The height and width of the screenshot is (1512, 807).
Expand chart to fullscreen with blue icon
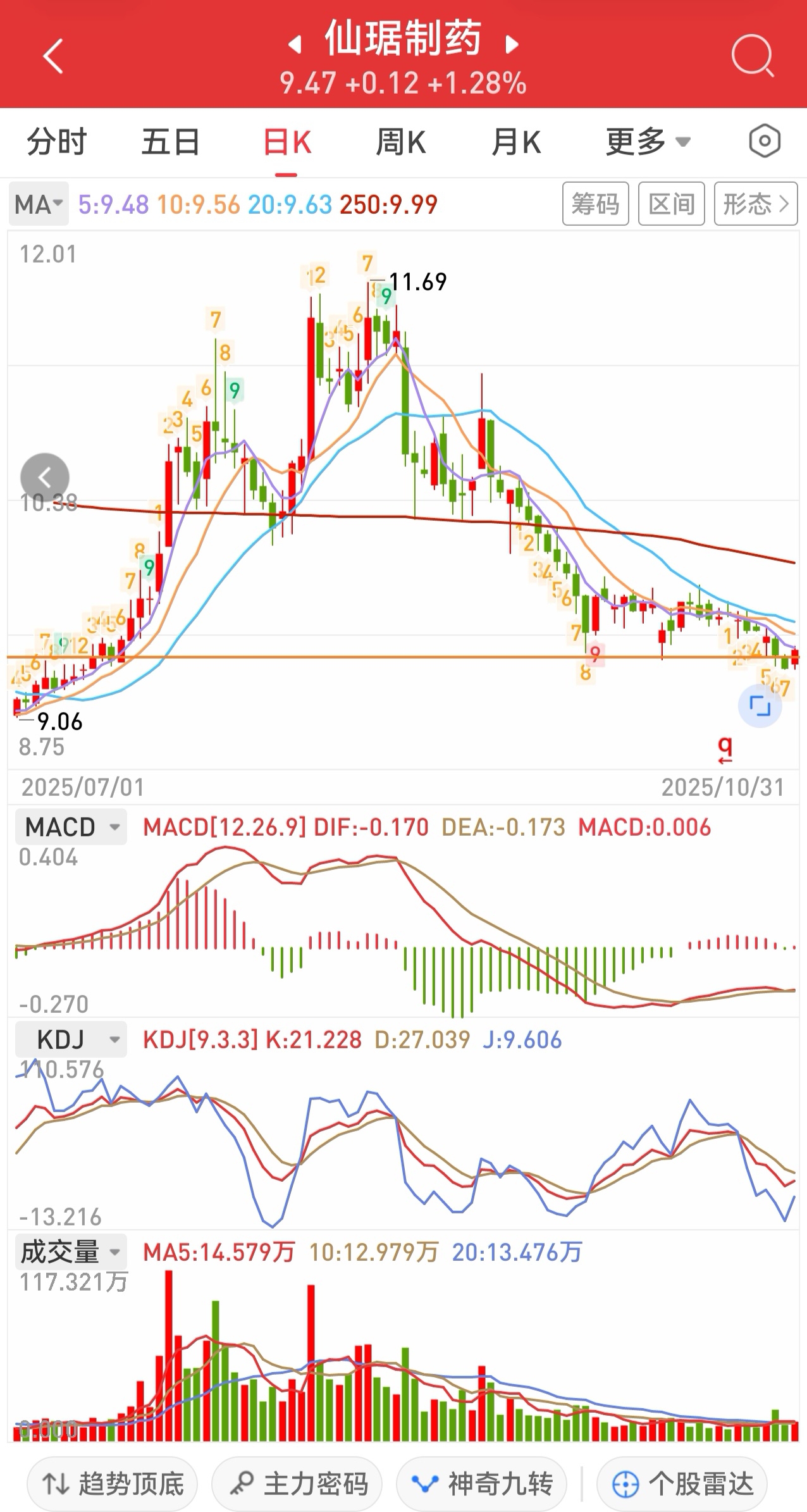(760, 705)
